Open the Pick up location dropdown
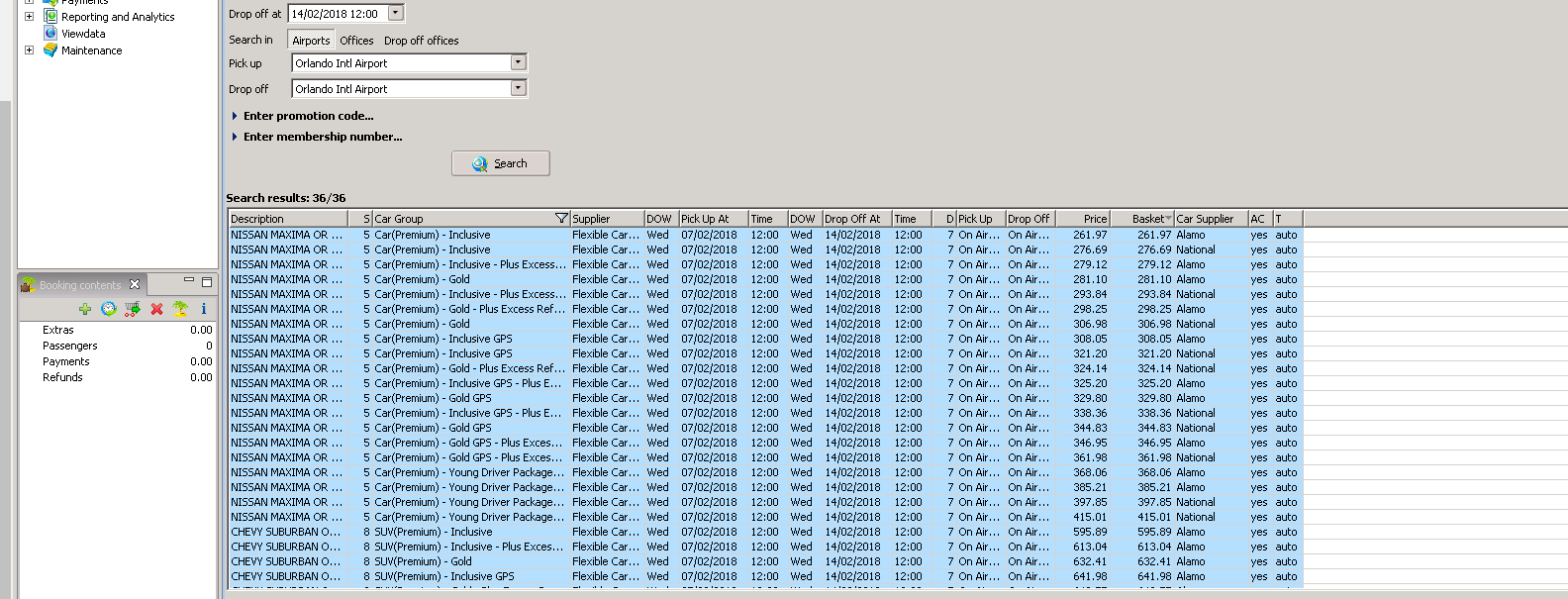Image resolution: width=1568 pixels, height=599 pixels. (518, 62)
